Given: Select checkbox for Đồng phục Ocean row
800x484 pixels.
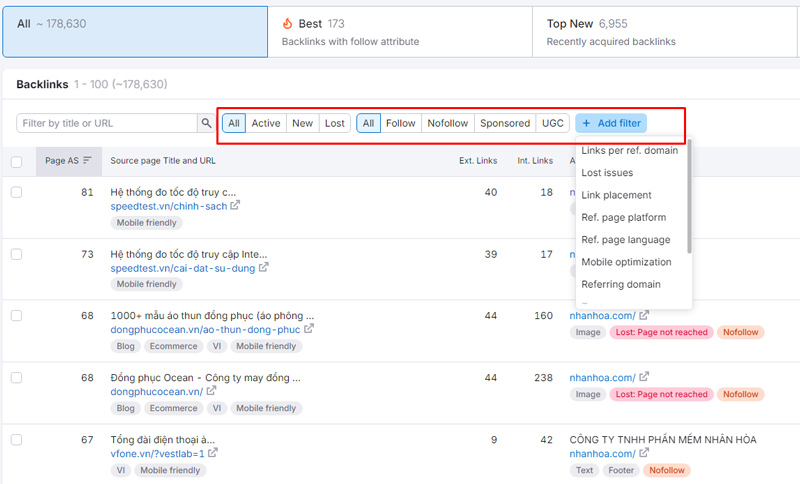Looking at the screenshot, I should coord(16,377).
